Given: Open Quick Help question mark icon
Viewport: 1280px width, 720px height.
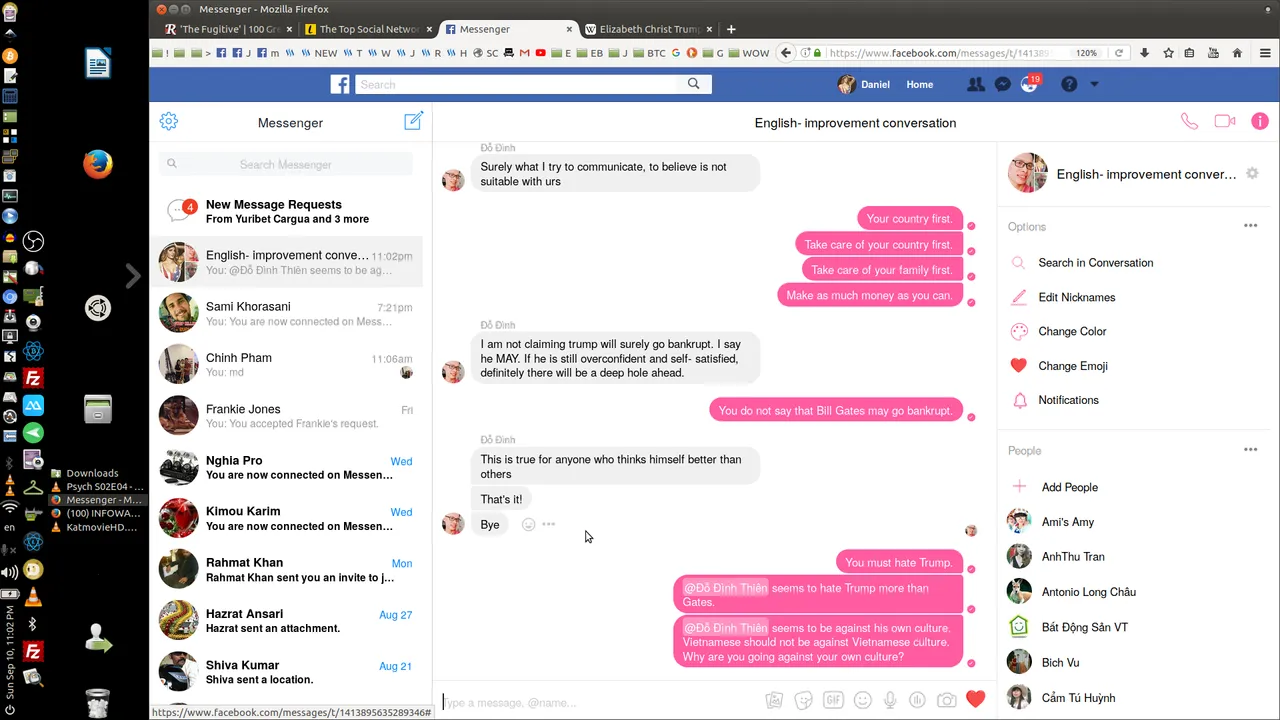Looking at the screenshot, I should pos(1069,85).
